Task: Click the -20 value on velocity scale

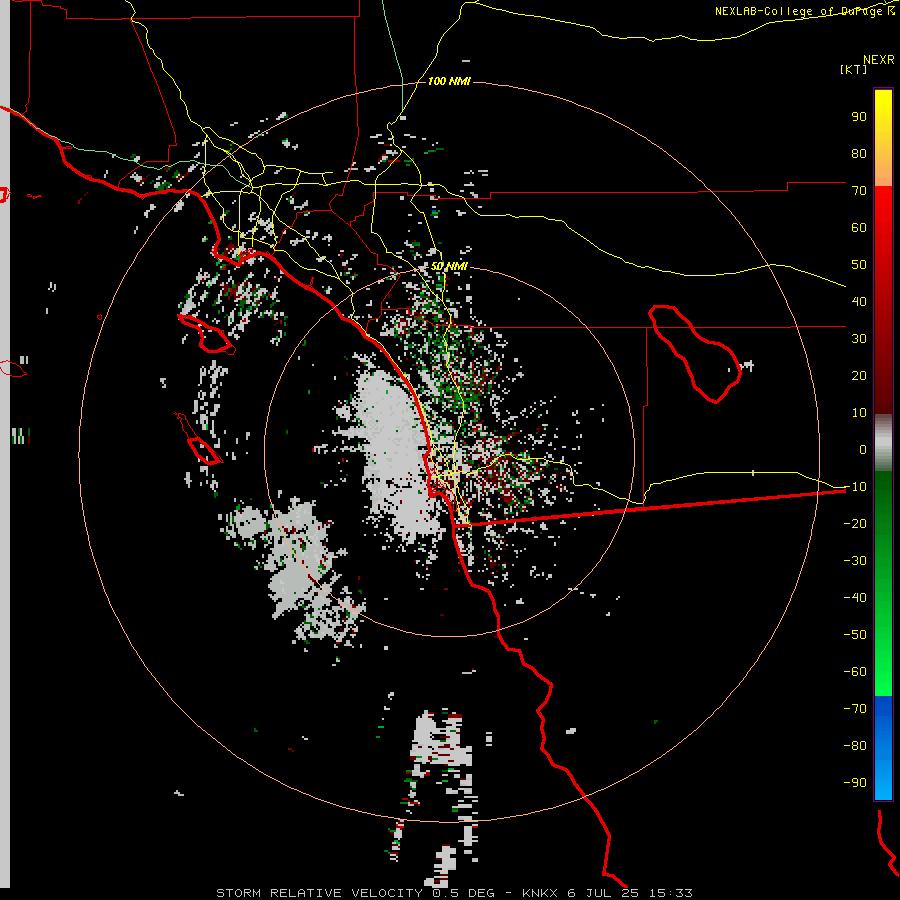Action: (x=855, y=523)
